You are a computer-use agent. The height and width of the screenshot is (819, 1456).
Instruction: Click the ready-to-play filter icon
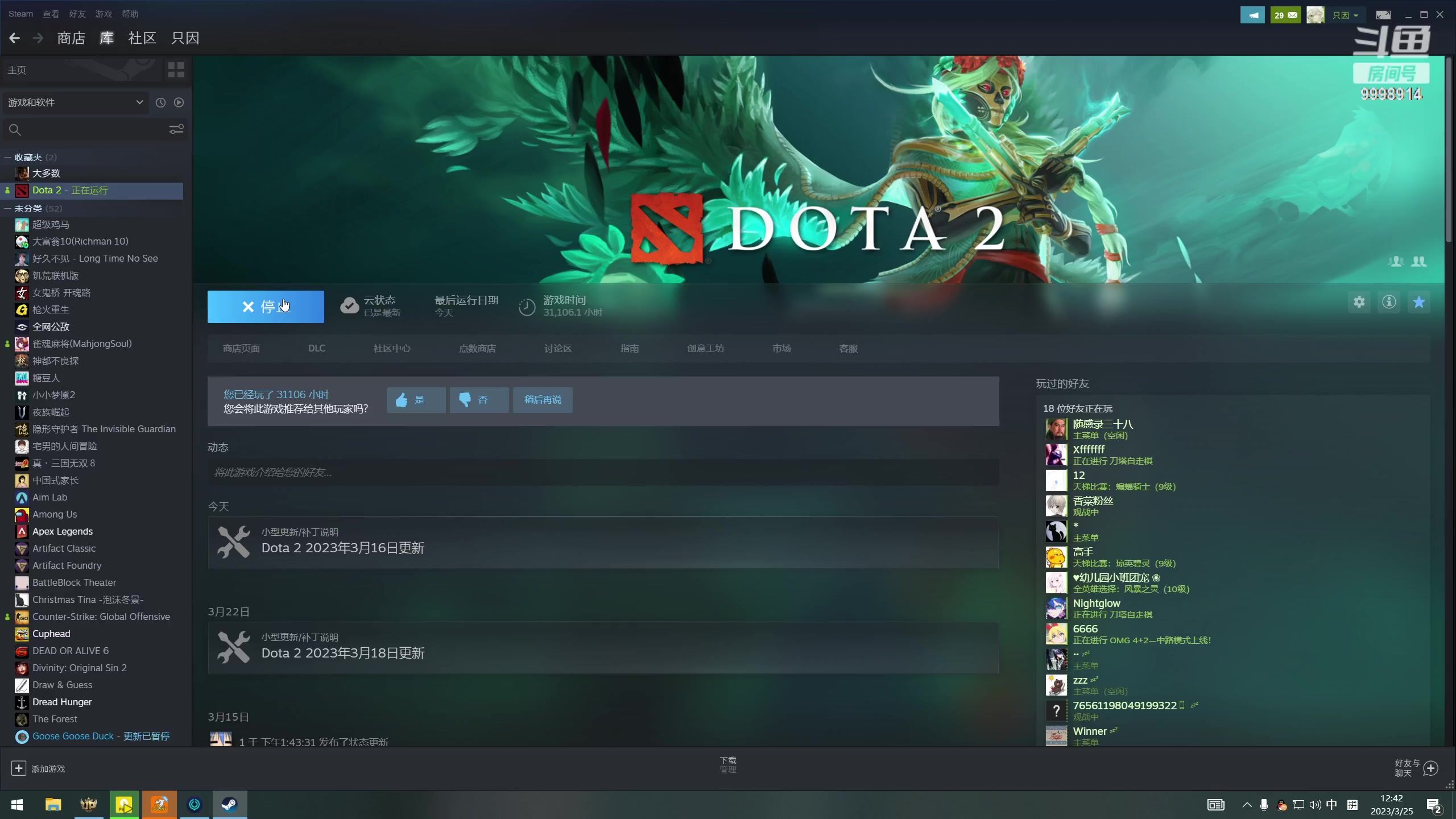tap(179, 102)
